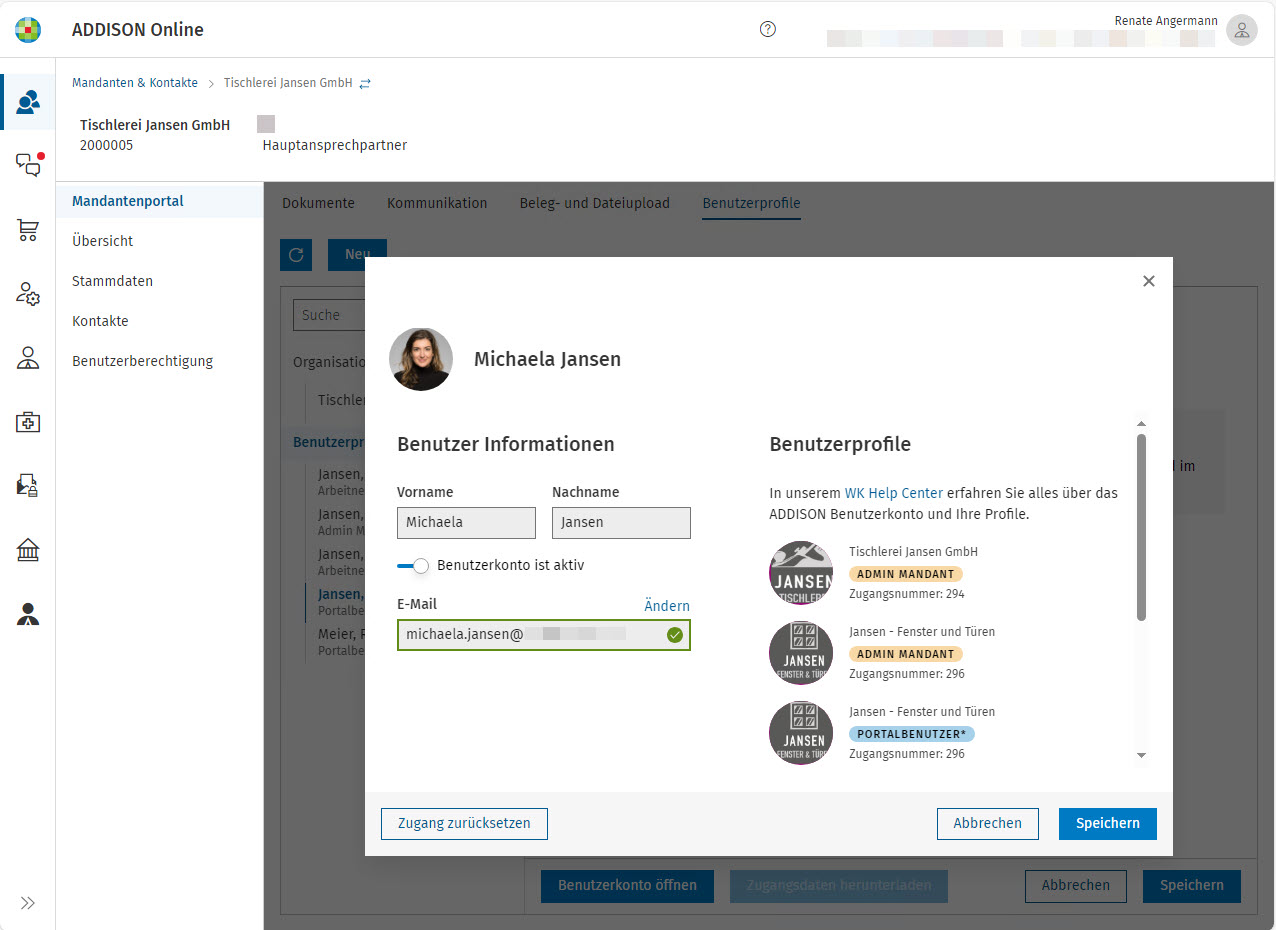Click the client number 2000005
1276x930 pixels.
(x=106, y=145)
